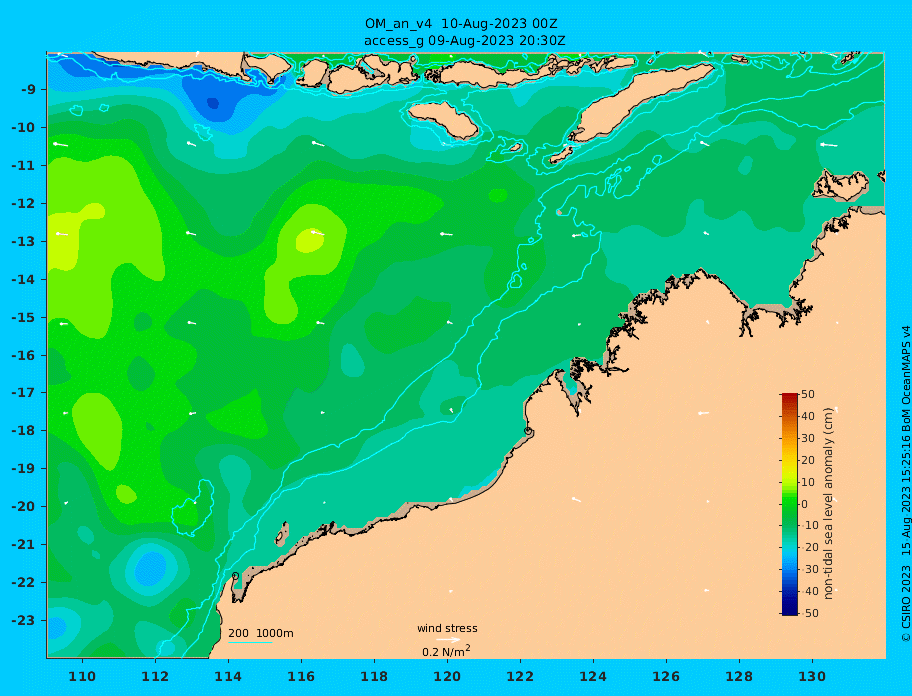The image size is (912, 696).
Task: Click the subtitle 'access_g 09-Aug-2023 20:30Z'
Action: pyautogui.click(x=465, y=41)
